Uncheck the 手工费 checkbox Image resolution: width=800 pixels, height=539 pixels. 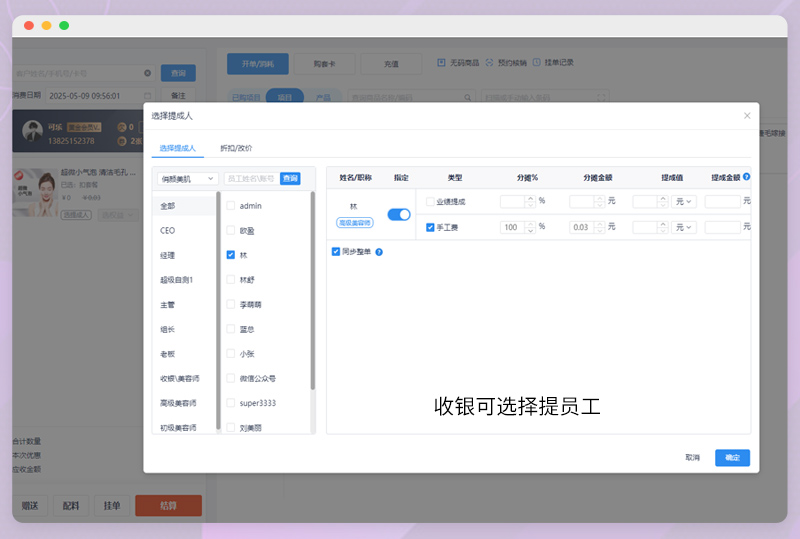(430, 227)
